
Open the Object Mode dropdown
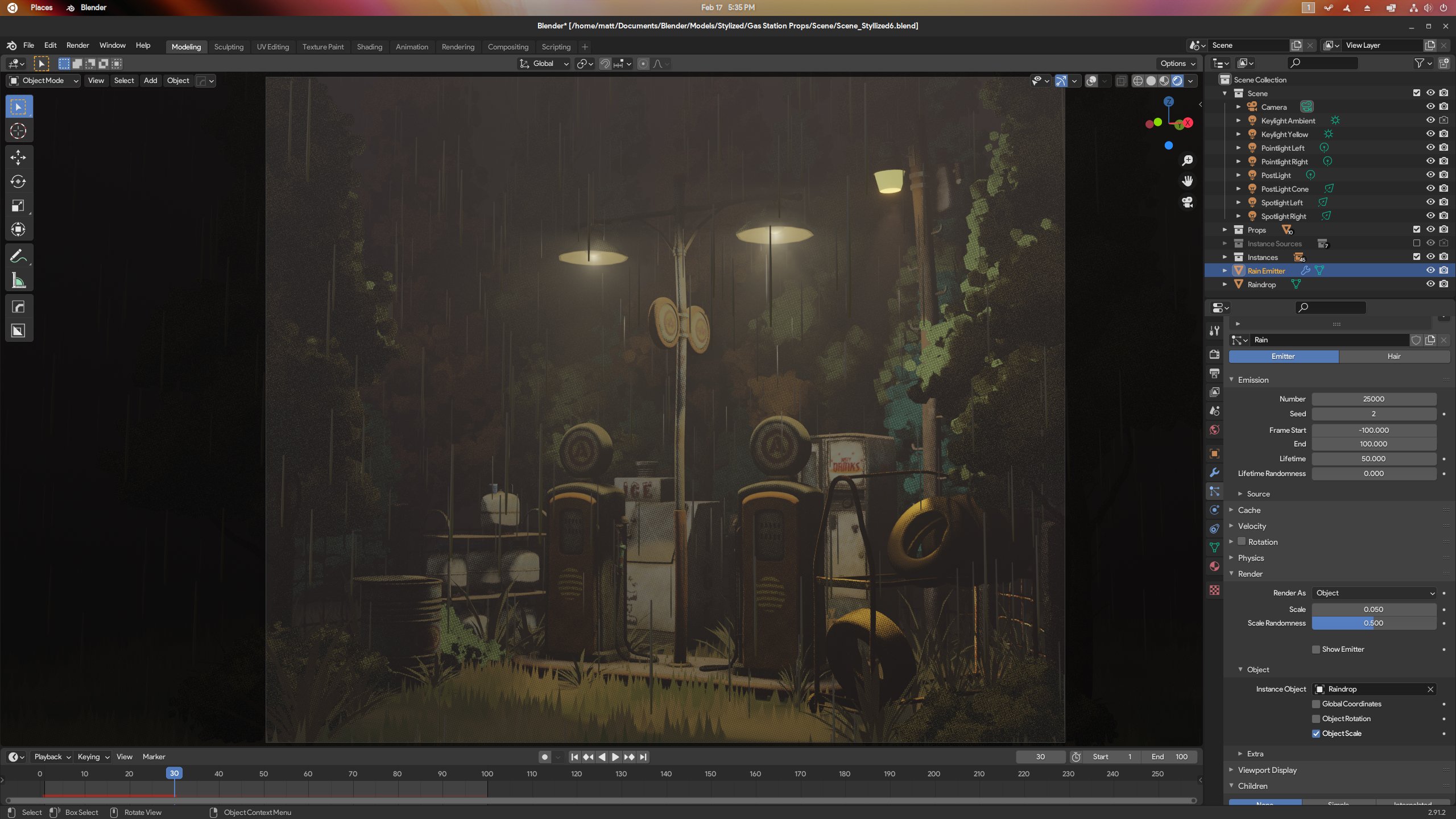click(43, 81)
